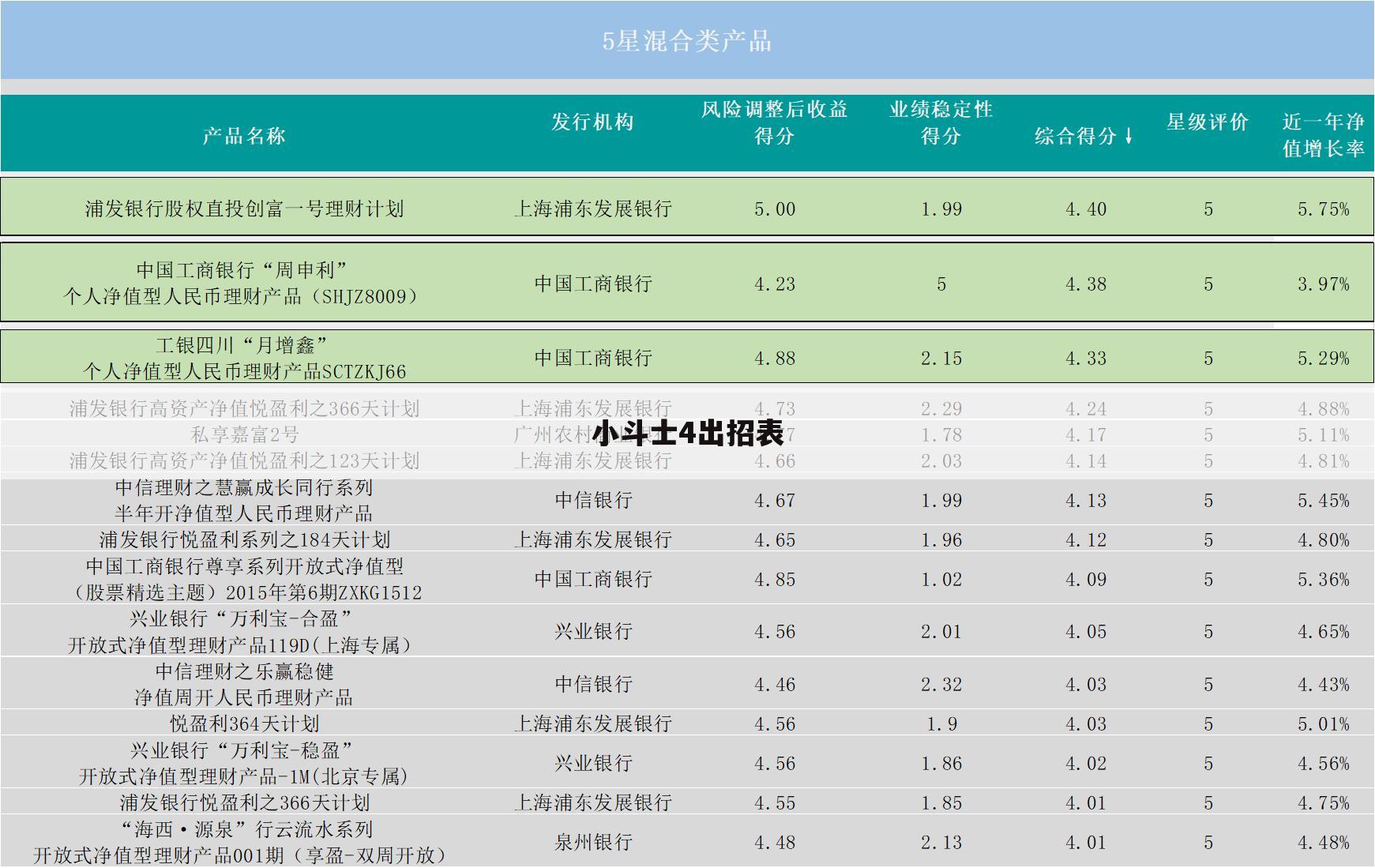Image resolution: width=1375 pixels, height=868 pixels.
Task: Select the 发行机构 column header
Action: click(x=592, y=122)
